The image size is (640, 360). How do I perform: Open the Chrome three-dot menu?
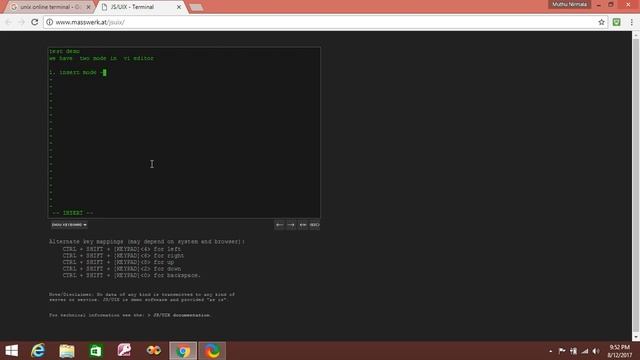(631, 22)
